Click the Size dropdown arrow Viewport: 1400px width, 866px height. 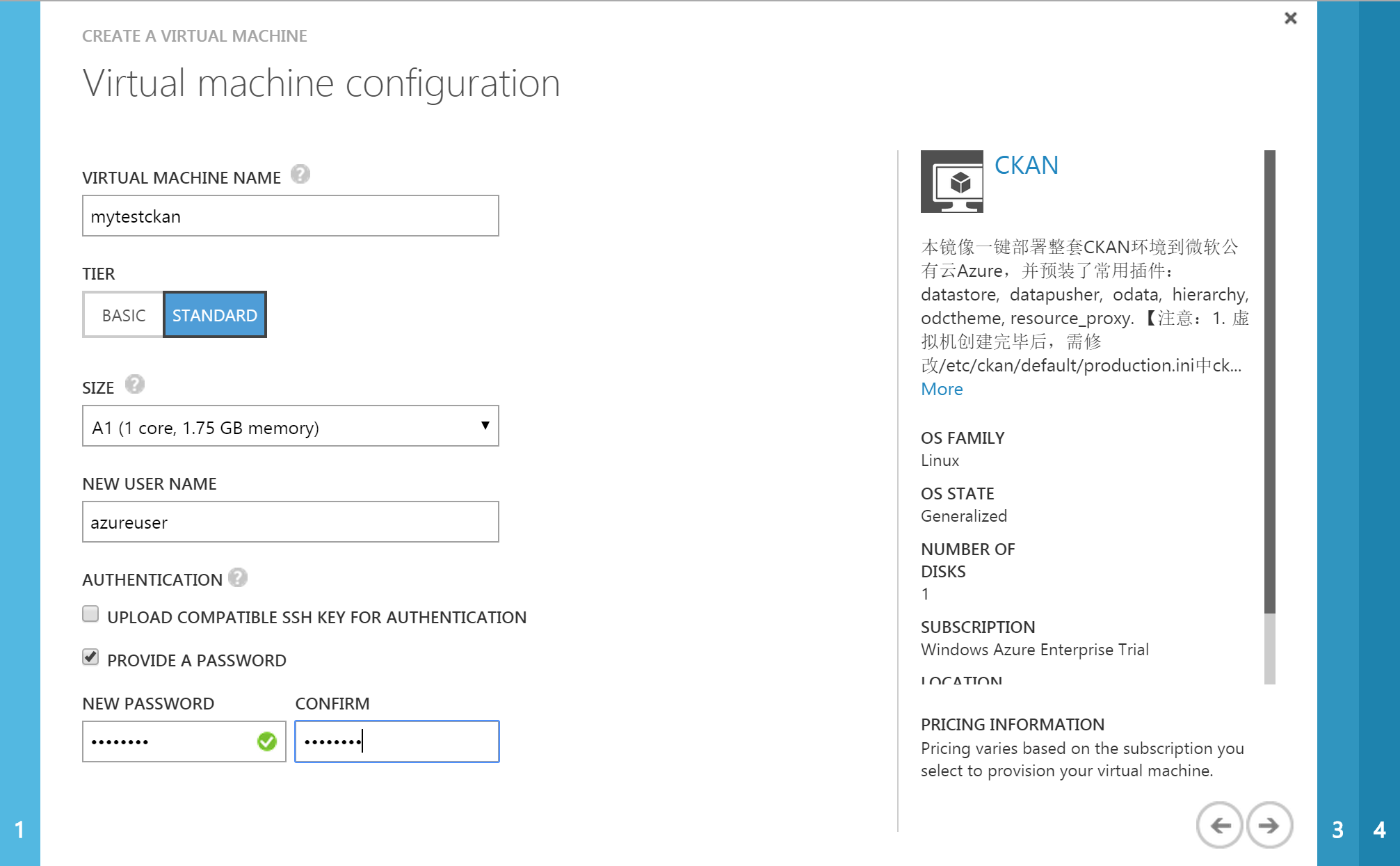coord(485,426)
